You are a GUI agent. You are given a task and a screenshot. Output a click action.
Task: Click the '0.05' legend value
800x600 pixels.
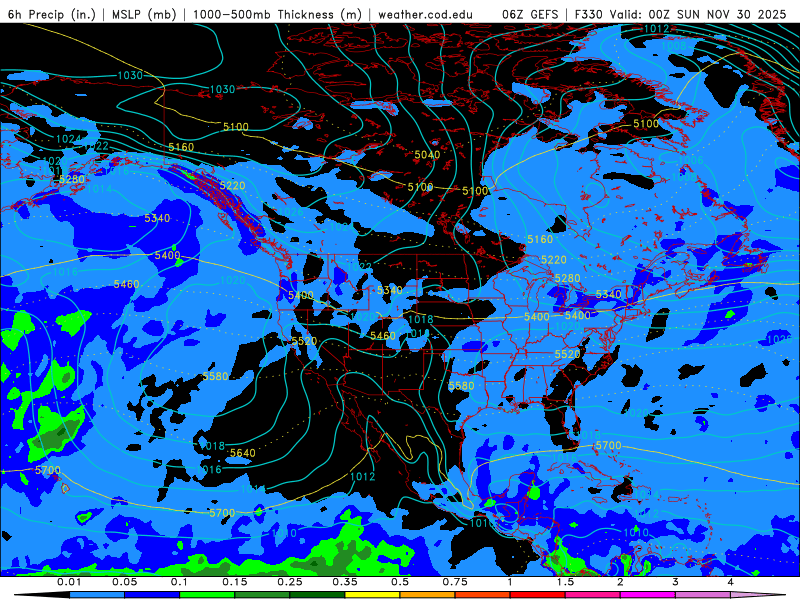pyautogui.click(x=124, y=582)
